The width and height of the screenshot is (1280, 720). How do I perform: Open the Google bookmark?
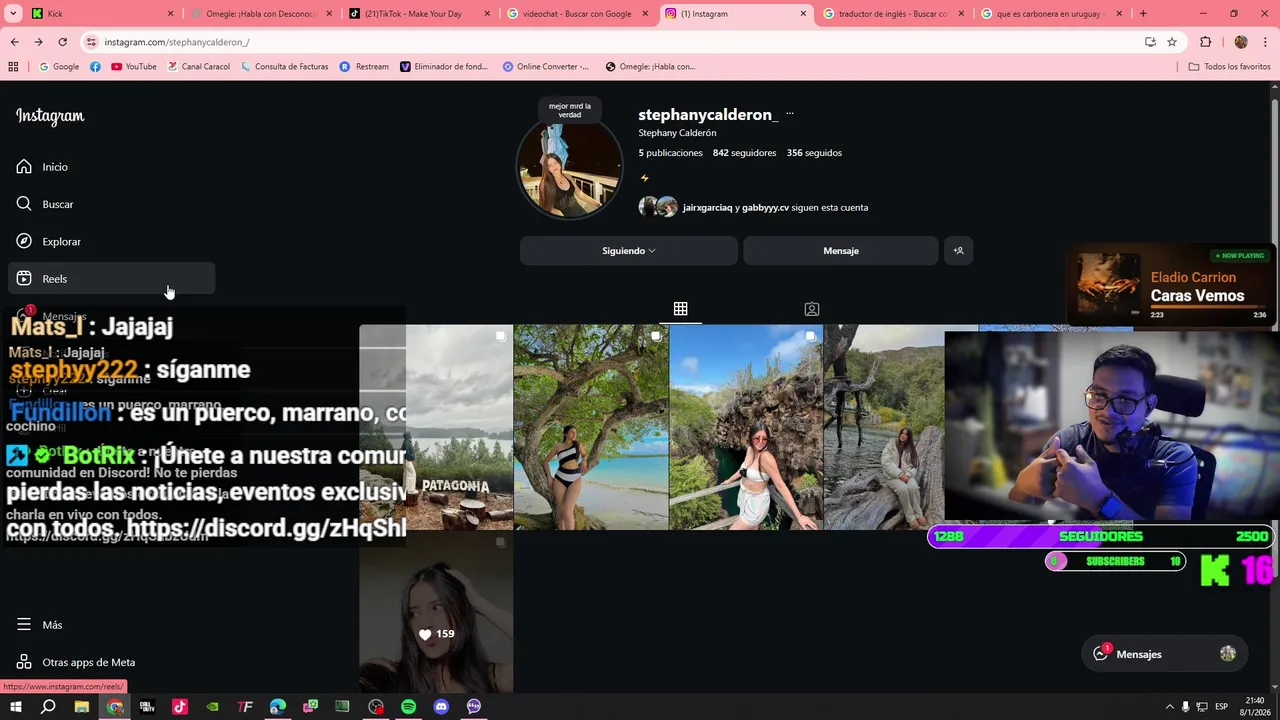pos(59,67)
